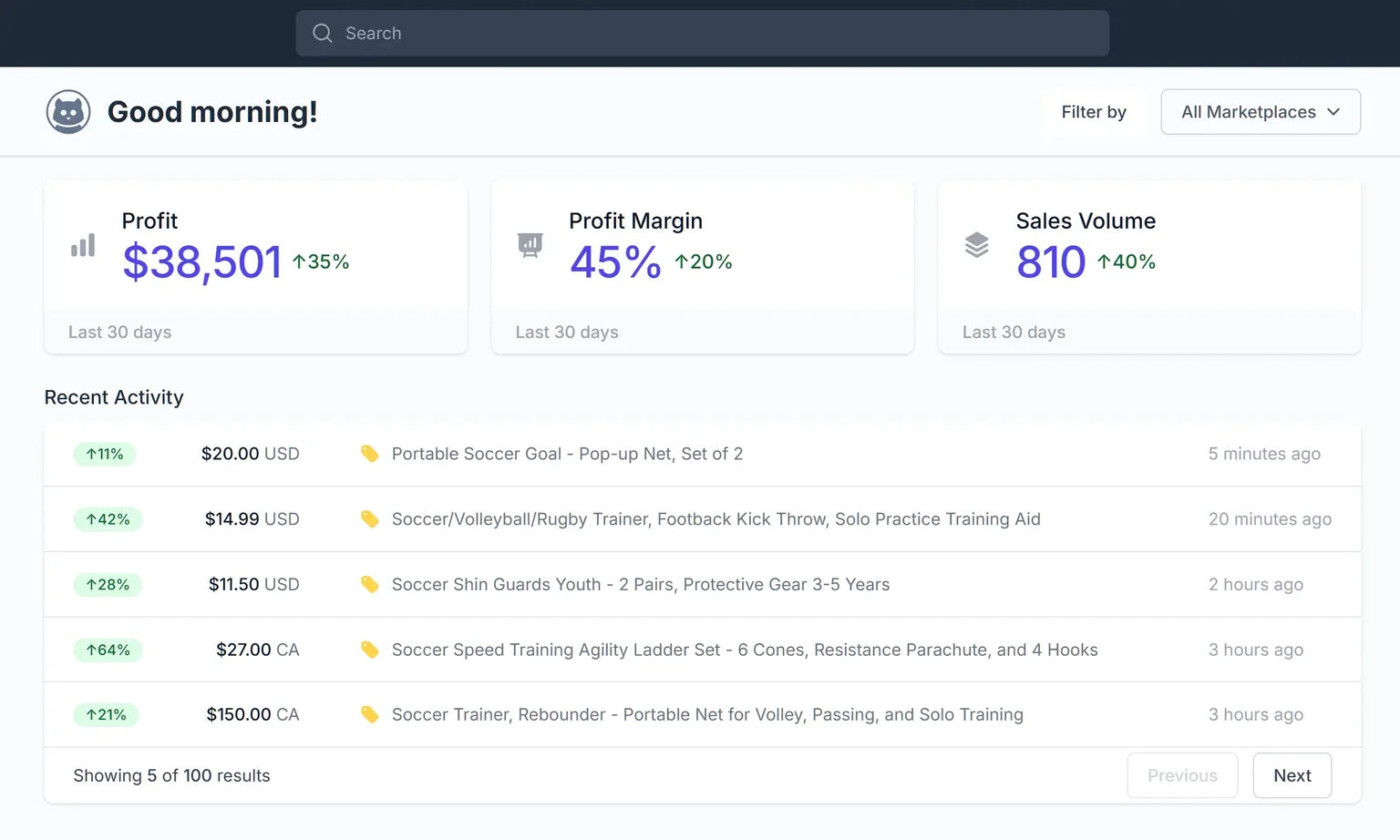The height and width of the screenshot is (840, 1400).
Task: Click 'Last 30 days' under Profit Margin card
Action: (x=567, y=333)
